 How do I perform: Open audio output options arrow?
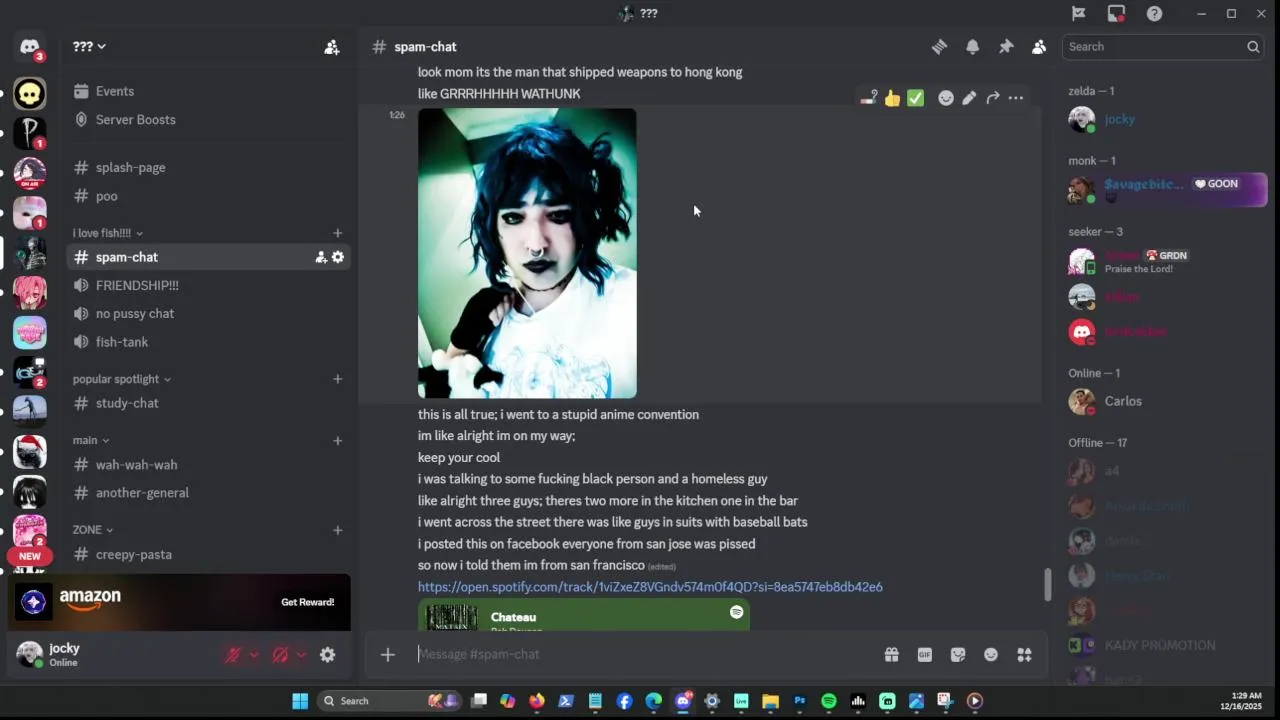pyautogui.click(x=301, y=655)
